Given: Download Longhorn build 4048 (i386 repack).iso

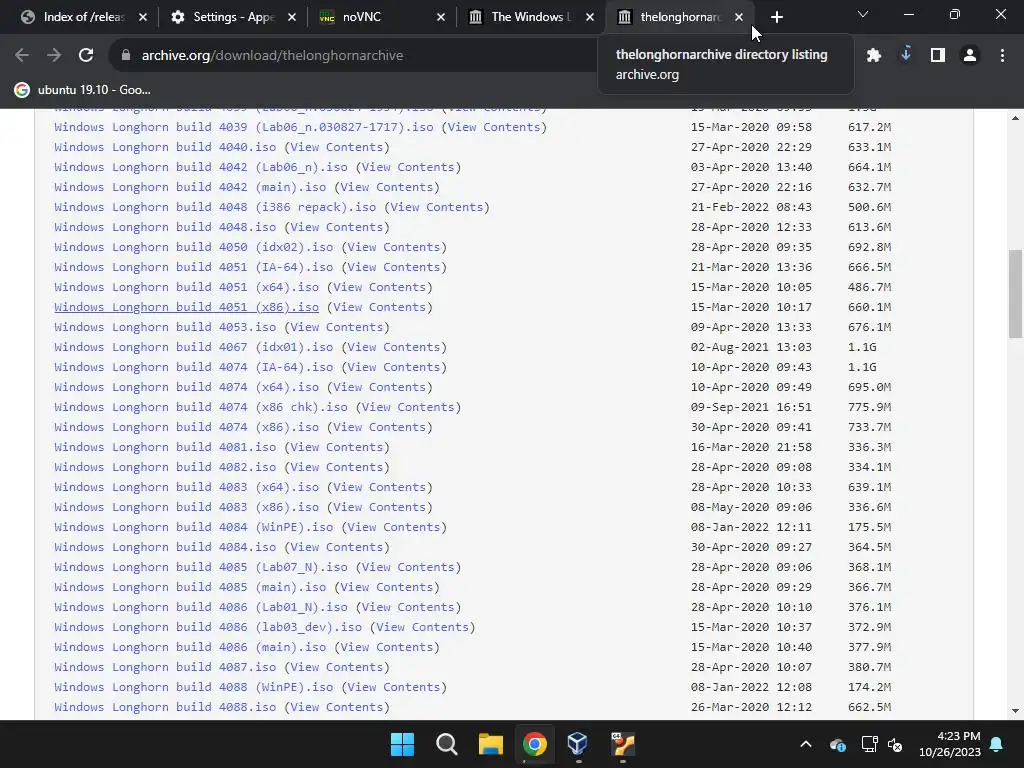Looking at the screenshot, I should point(215,207).
